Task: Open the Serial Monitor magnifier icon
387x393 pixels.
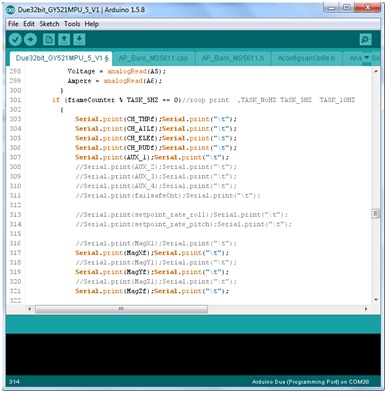Action: tap(366, 40)
